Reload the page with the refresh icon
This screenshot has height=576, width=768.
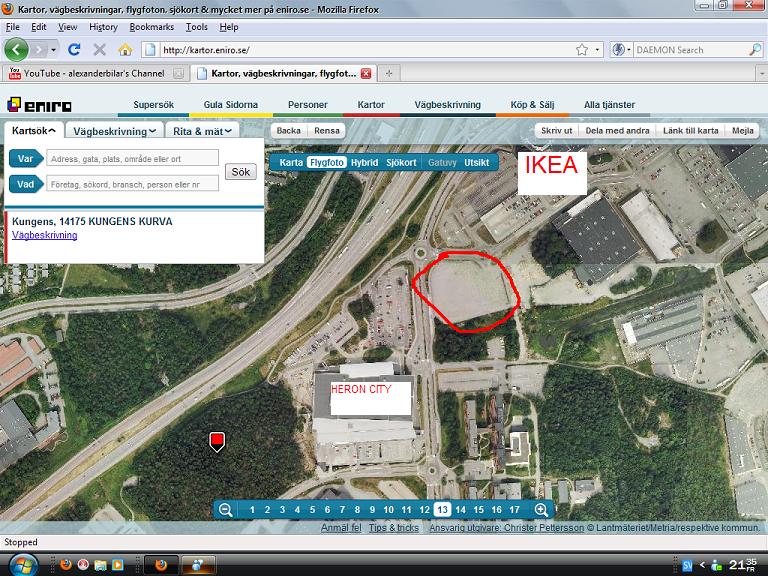click(74, 49)
